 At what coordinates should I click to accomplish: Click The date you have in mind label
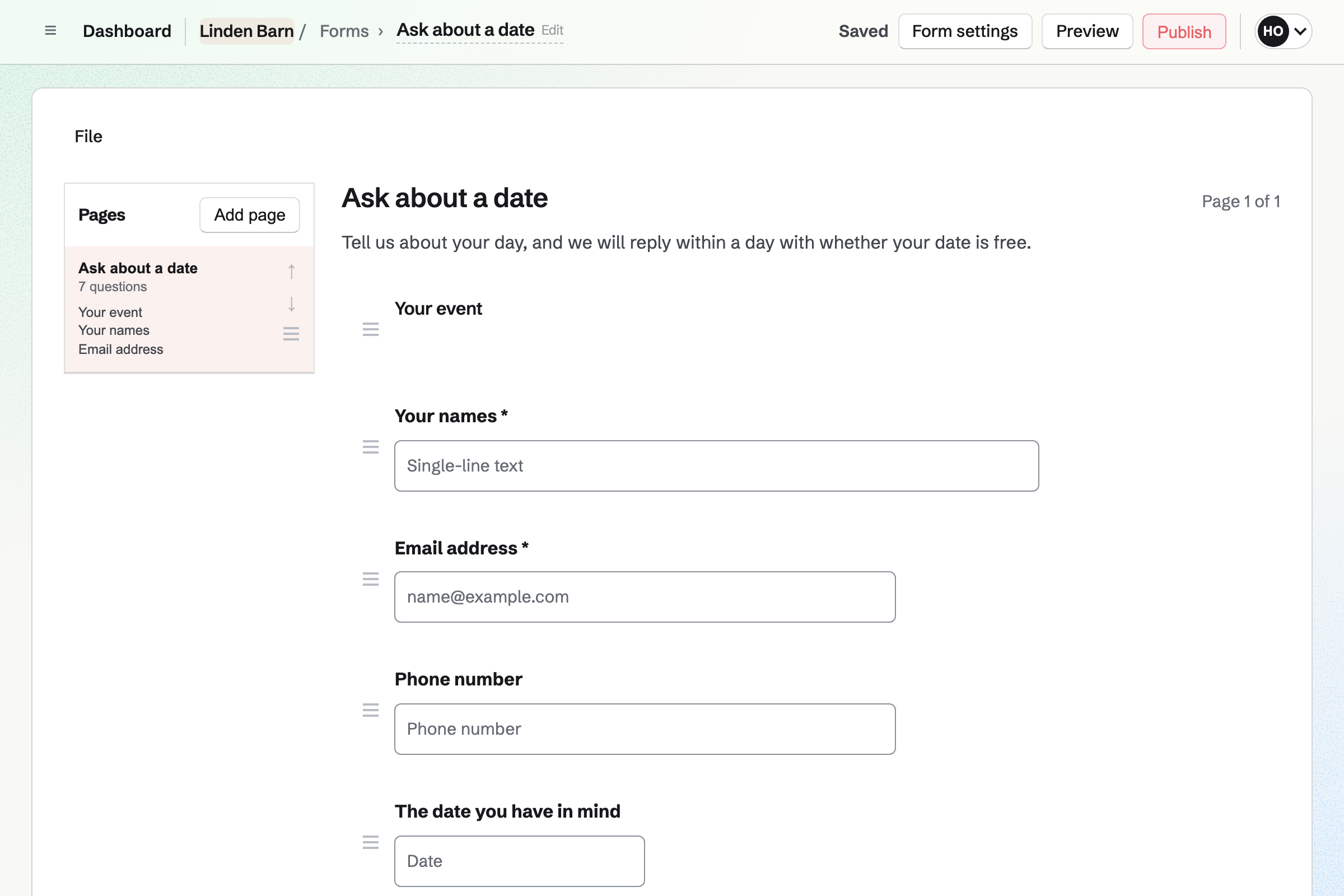coord(507,811)
